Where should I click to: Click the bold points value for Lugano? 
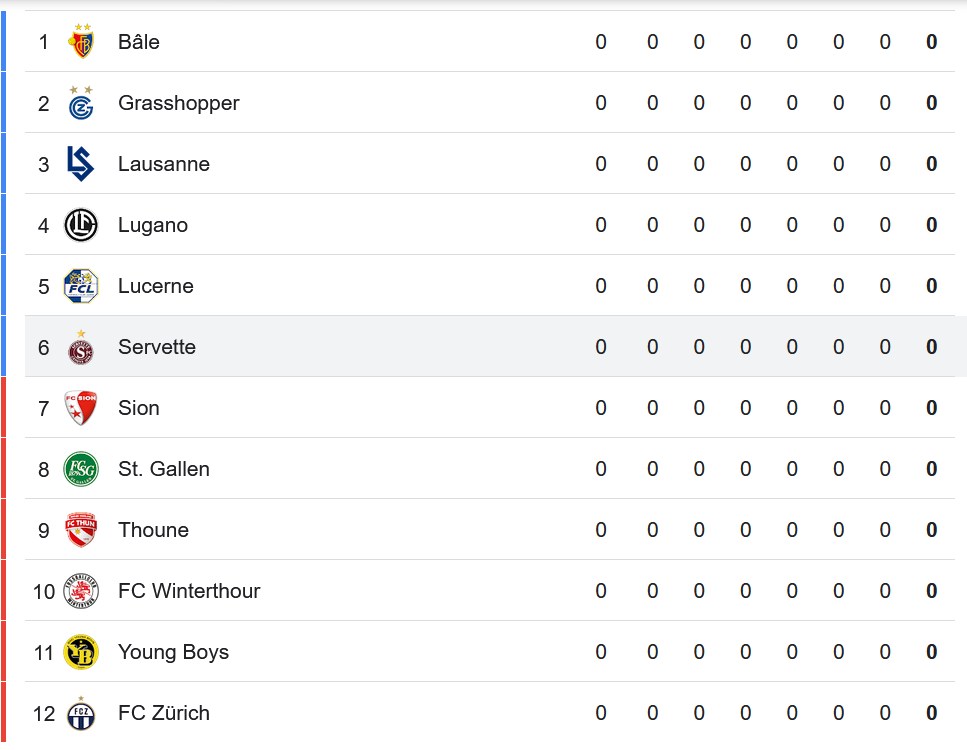[x=931, y=225]
